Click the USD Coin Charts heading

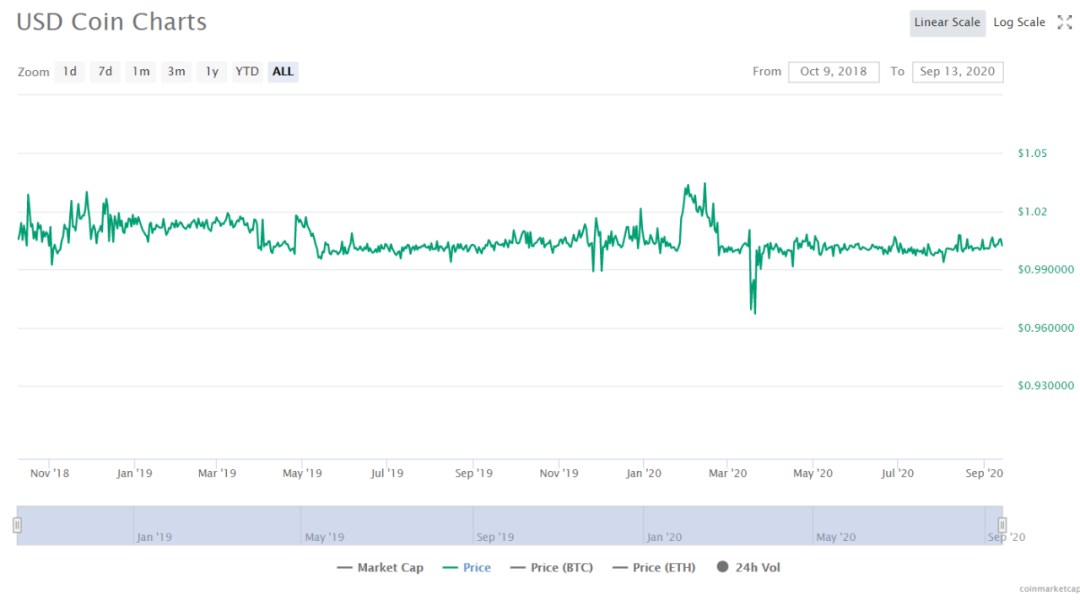[x=112, y=22]
